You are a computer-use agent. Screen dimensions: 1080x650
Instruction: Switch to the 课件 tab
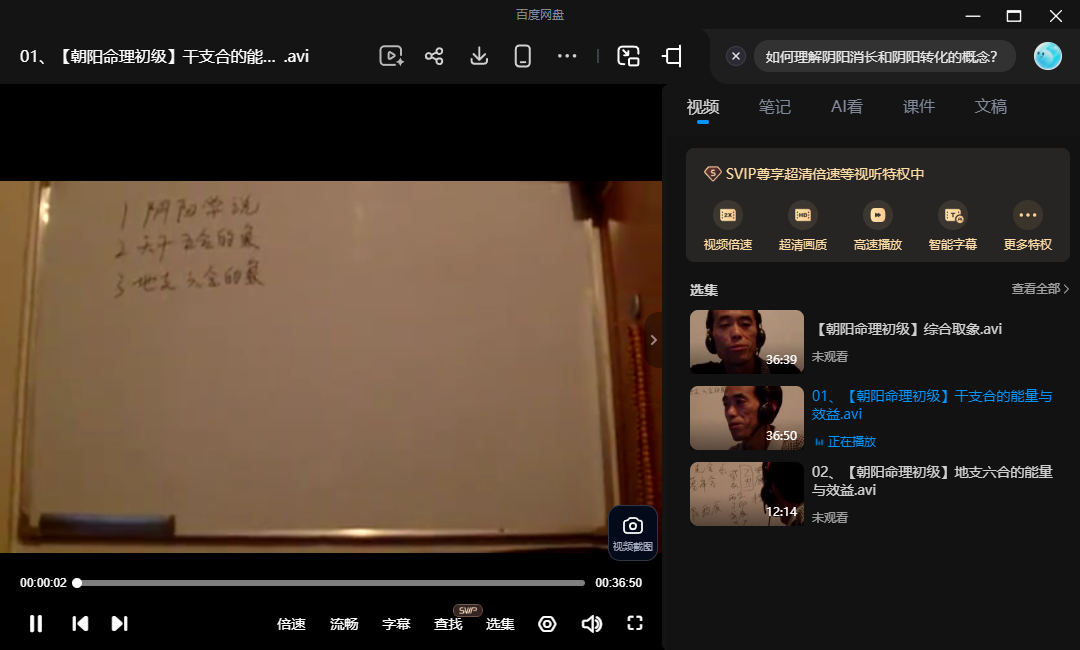919,107
